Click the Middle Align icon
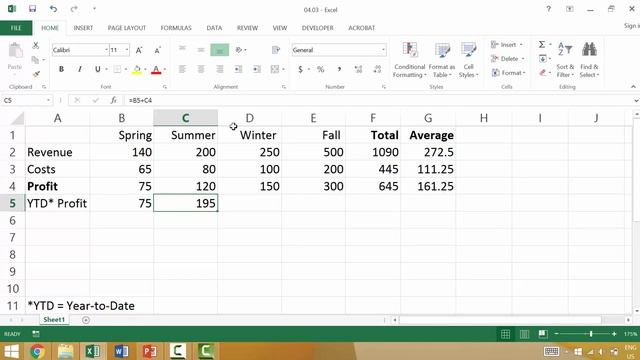This screenshot has height=360, width=640. (201, 49)
